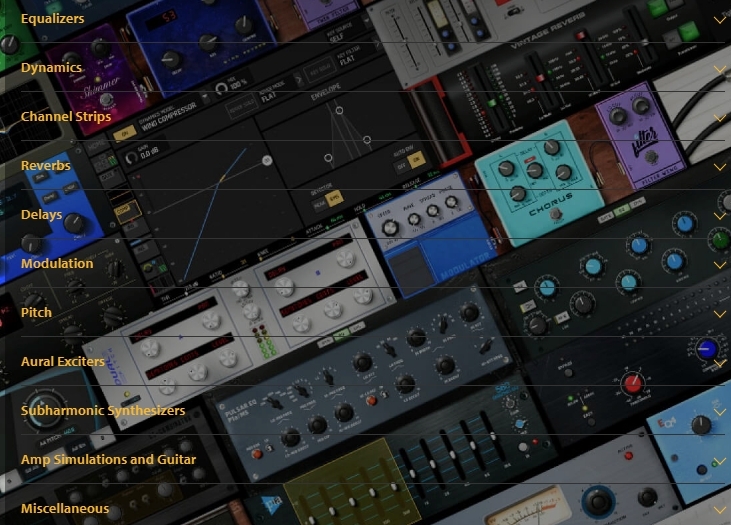Viewport: 731px width, 525px height.
Task: Select the Aural Exciters category
Action: tap(63, 362)
